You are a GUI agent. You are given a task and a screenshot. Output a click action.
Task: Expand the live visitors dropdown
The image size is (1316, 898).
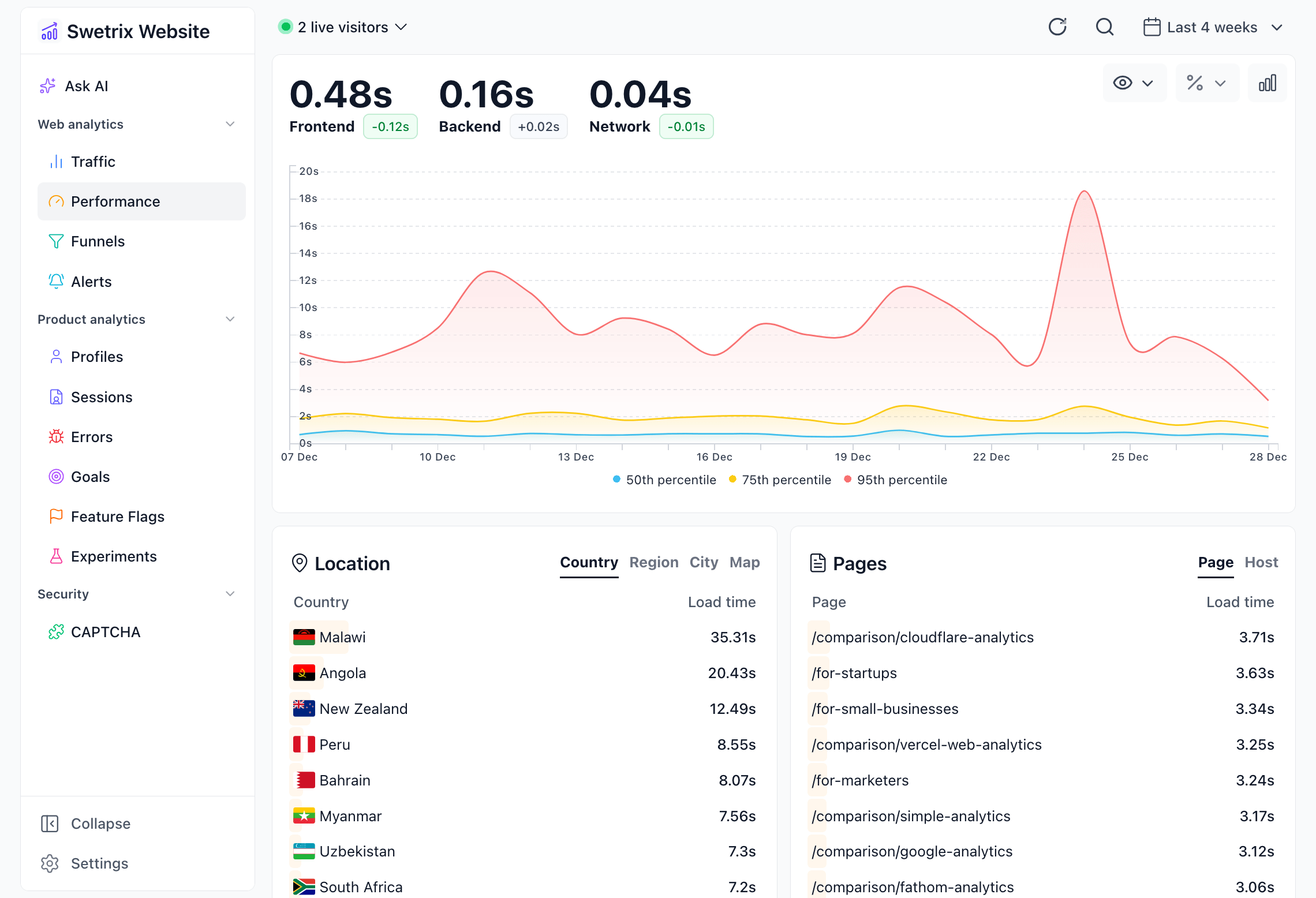tap(343, 27)
